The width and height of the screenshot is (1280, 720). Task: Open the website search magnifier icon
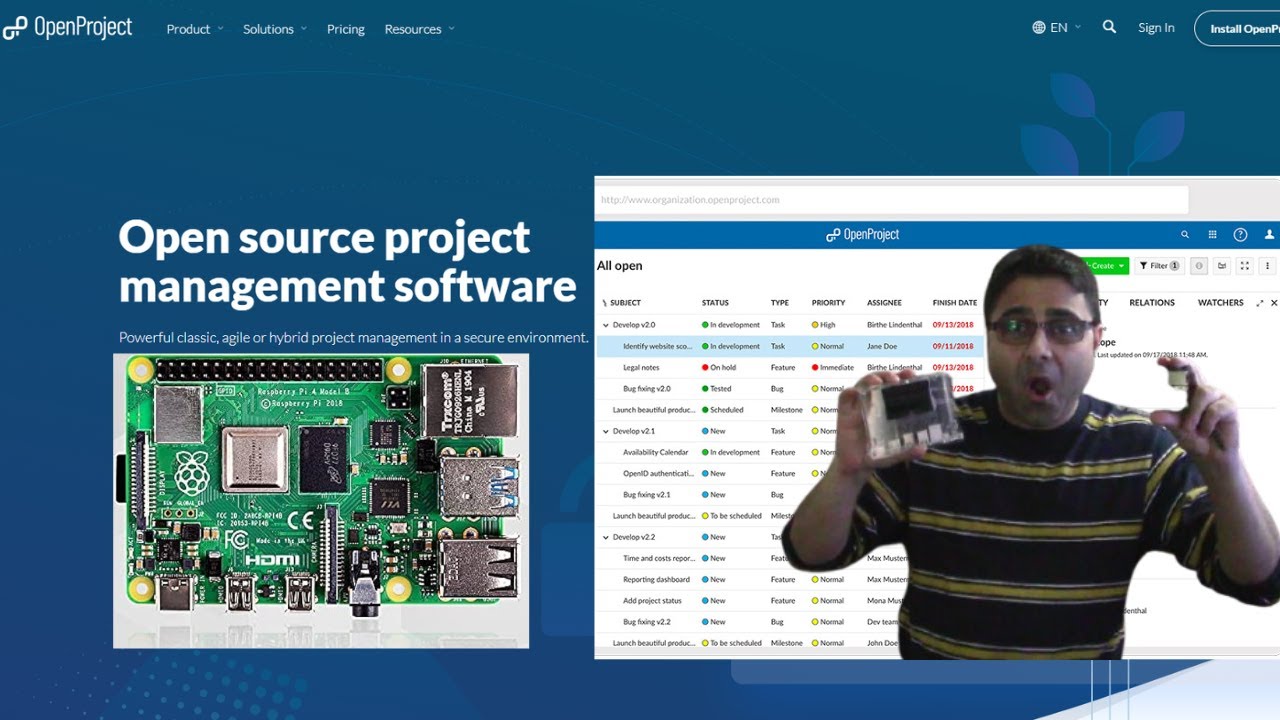[1109, 27]
